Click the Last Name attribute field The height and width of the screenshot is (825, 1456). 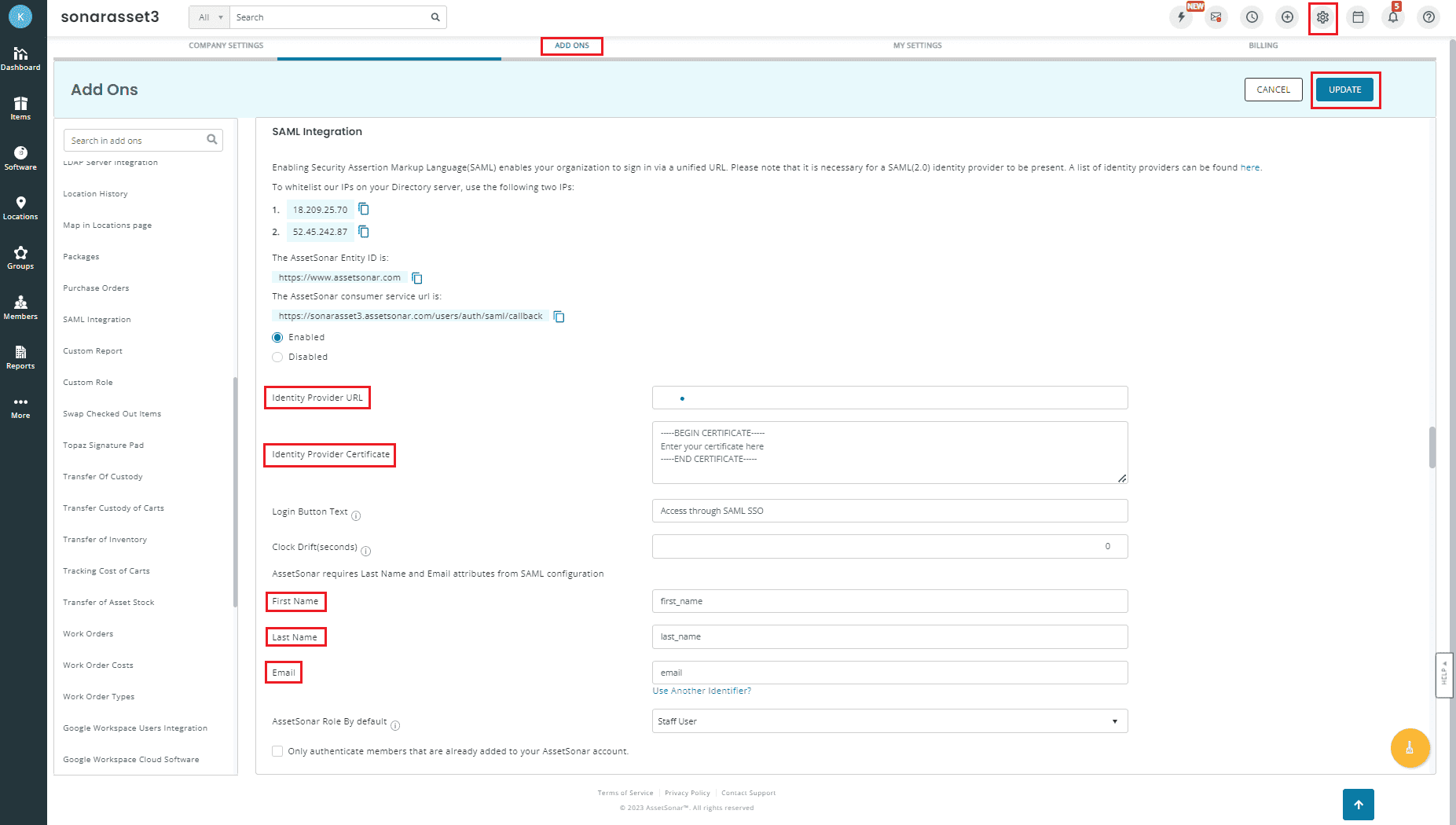tap(889, 636)
